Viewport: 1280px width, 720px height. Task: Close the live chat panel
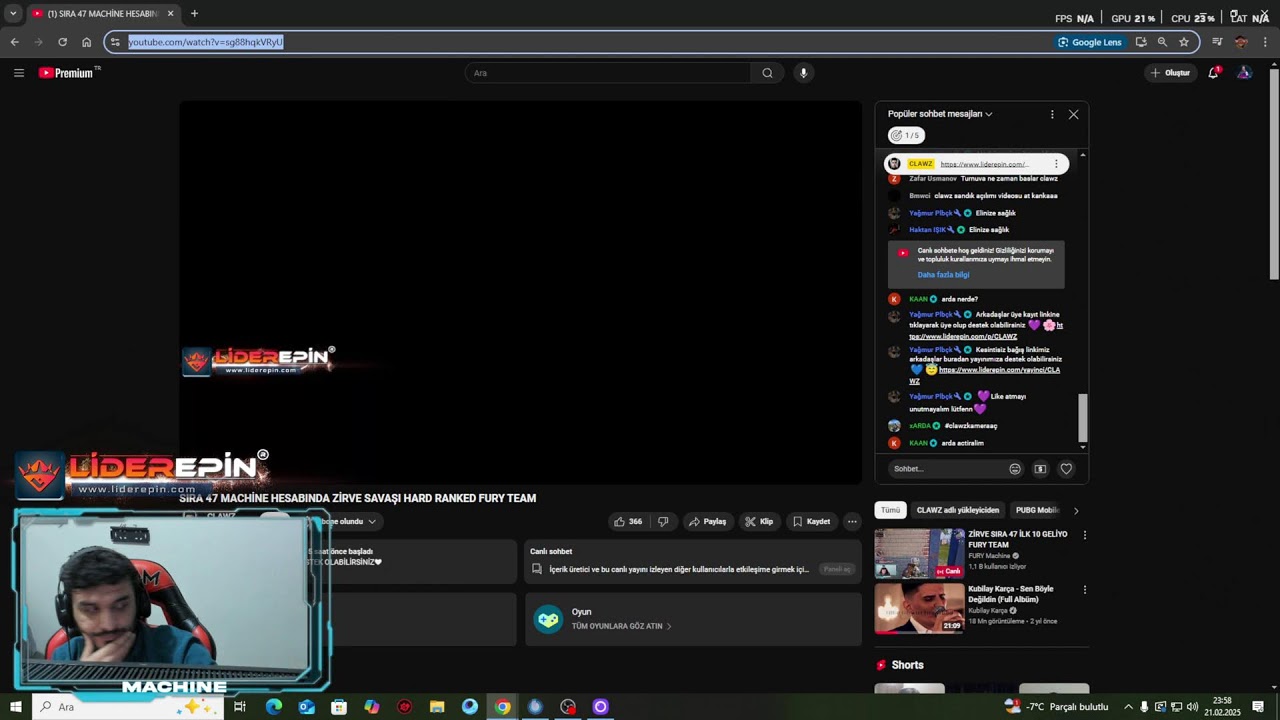tap(1074, 114)
